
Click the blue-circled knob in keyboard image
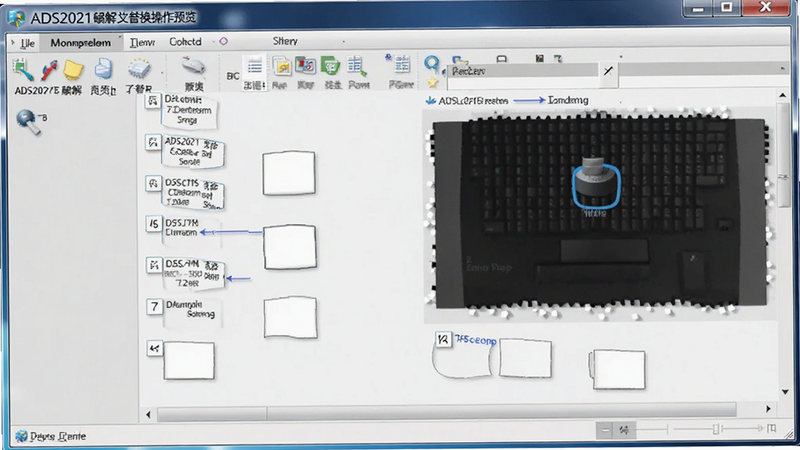595,185
